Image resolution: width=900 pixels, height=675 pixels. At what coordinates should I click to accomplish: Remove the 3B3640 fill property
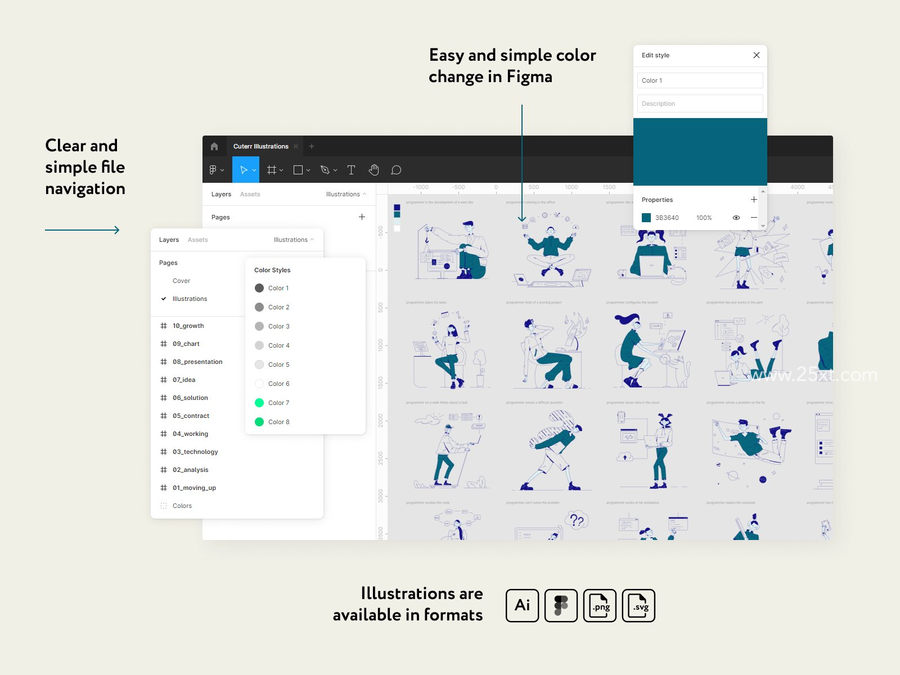point(754,218)
